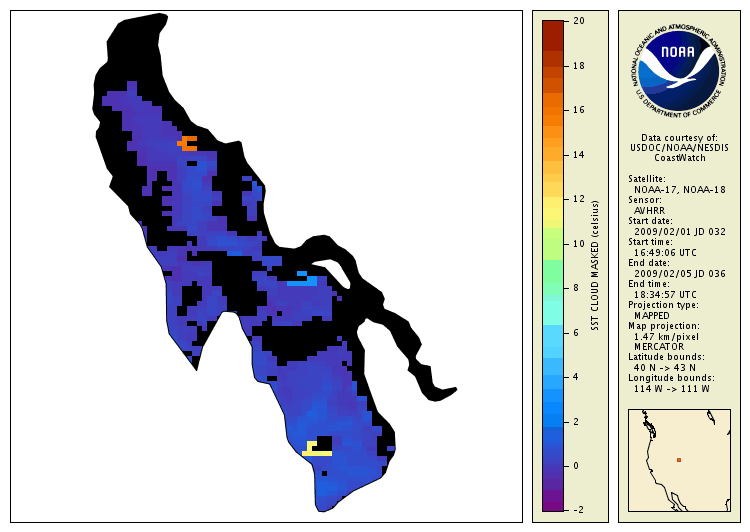Click the -2 tick label on the colorbar
750x532 pixels.
tap(578, 510)
